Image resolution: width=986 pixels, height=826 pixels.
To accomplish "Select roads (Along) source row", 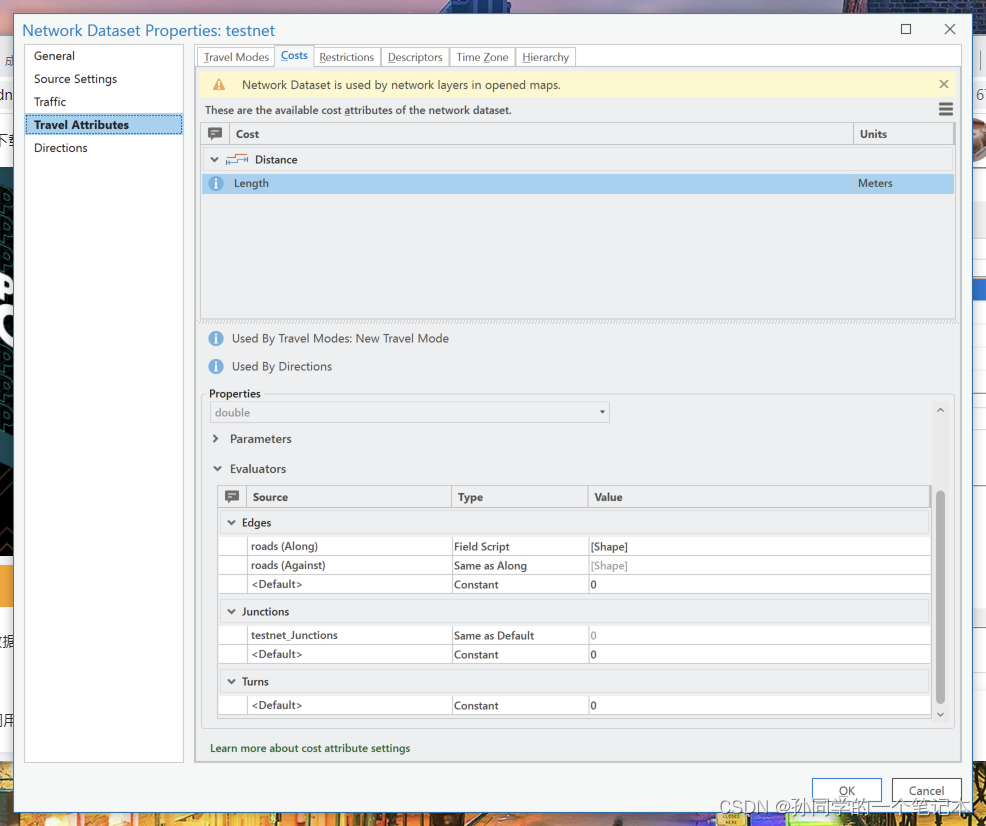I will coord(349,546).
